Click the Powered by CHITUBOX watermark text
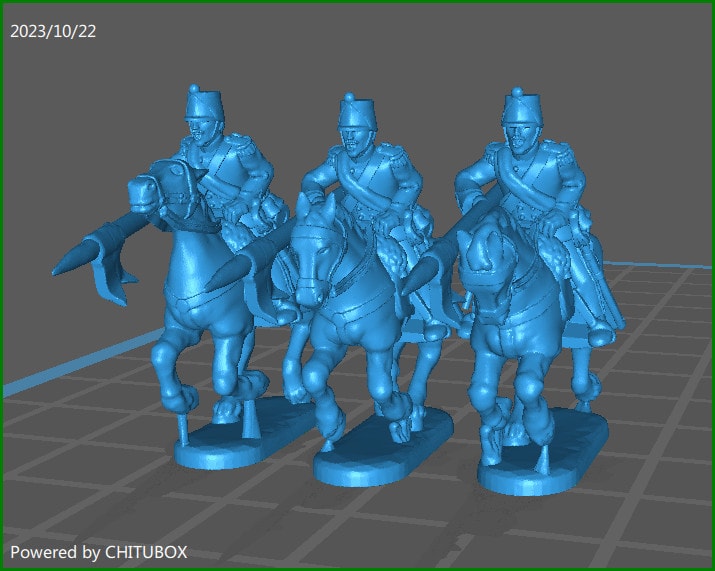 point(98,551)
